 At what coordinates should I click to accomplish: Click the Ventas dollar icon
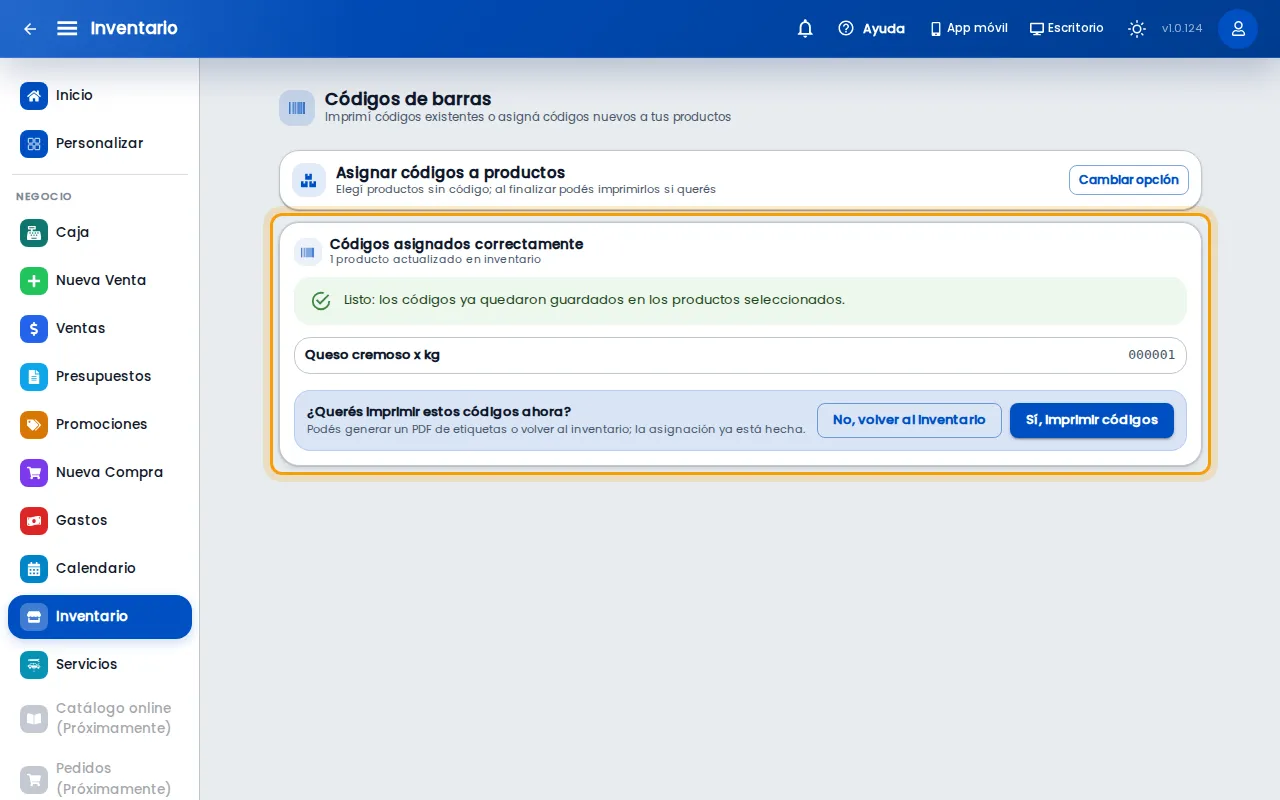coord(34,328)
